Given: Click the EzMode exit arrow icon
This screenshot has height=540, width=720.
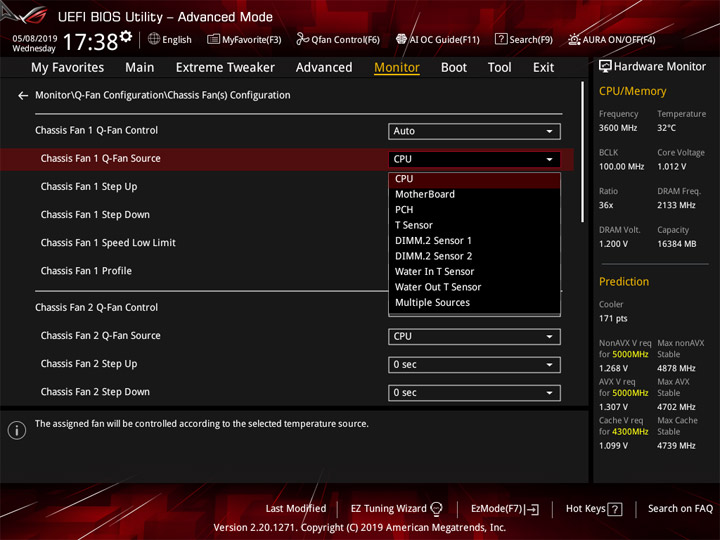Looking at the screenshot, I should [533, 509].
